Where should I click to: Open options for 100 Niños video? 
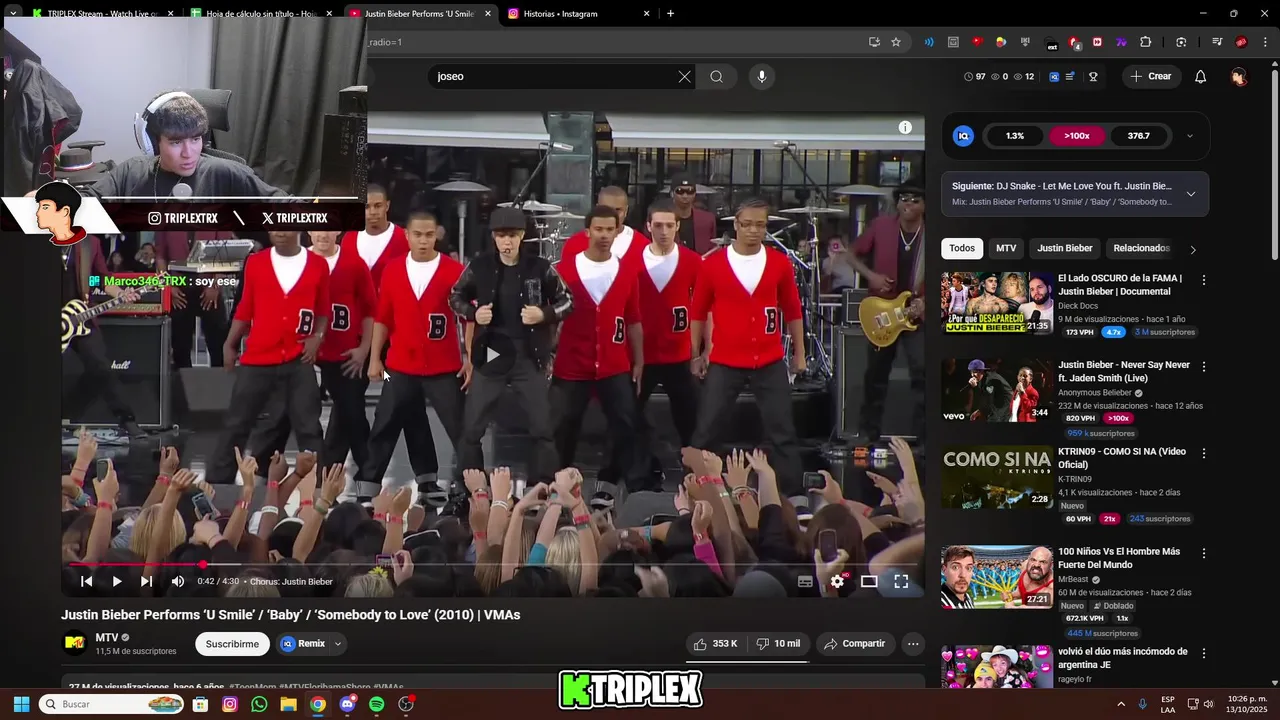tap(1203, 553)
